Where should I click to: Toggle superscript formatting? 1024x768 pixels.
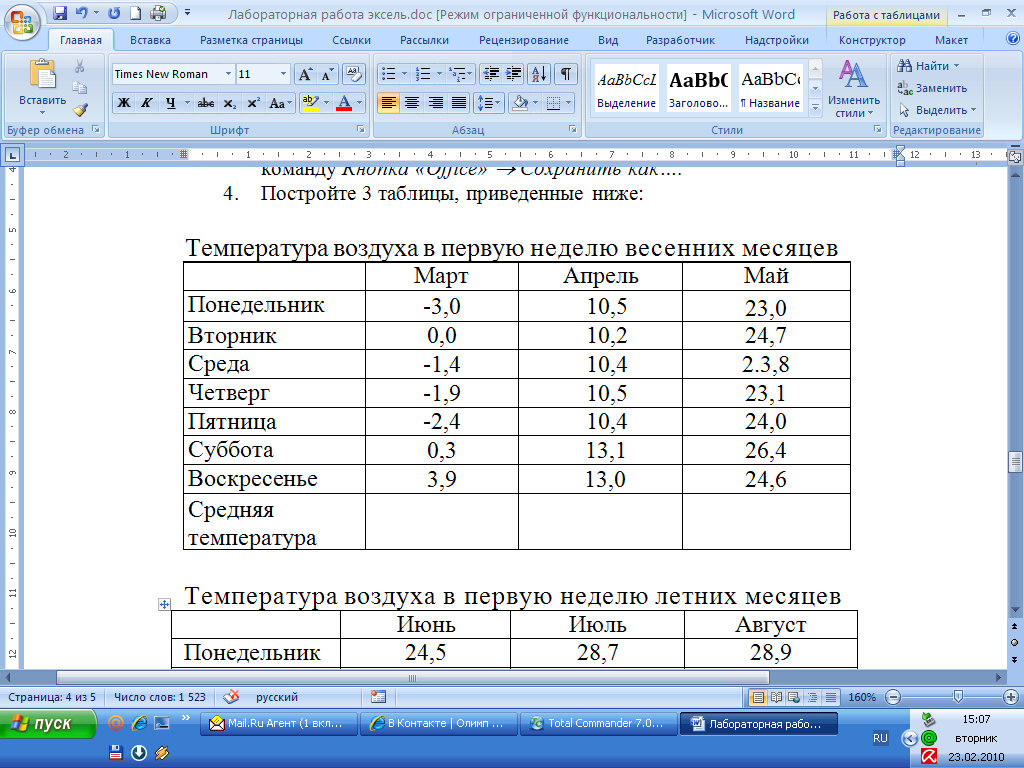coord(253,103)
